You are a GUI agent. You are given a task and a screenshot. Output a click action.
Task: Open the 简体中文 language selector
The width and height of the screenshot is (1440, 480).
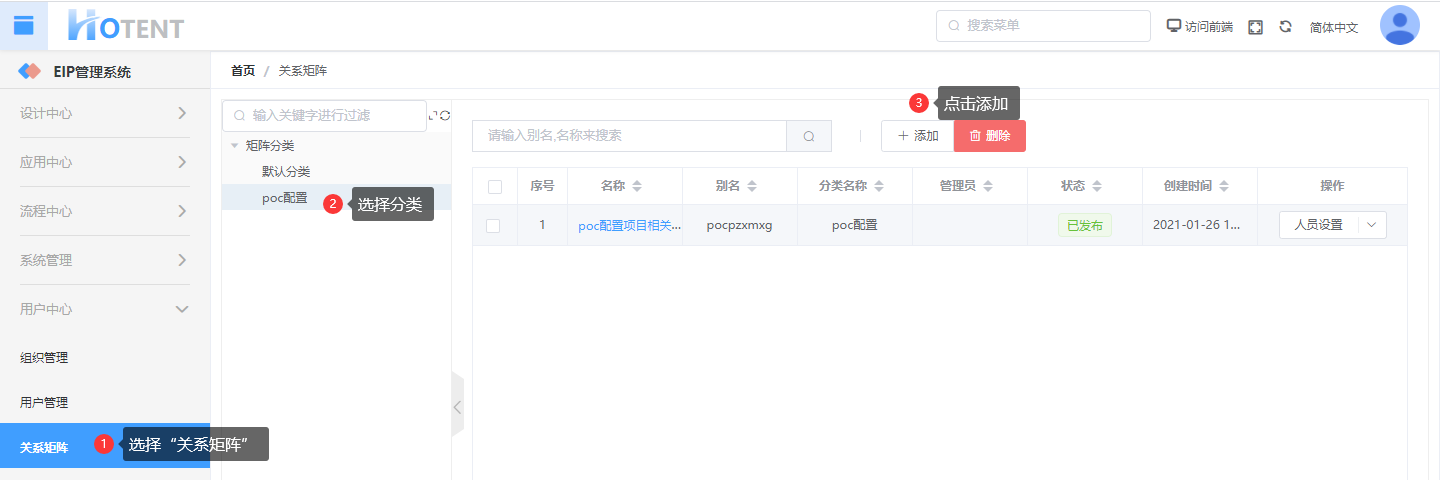point(1334,27)
